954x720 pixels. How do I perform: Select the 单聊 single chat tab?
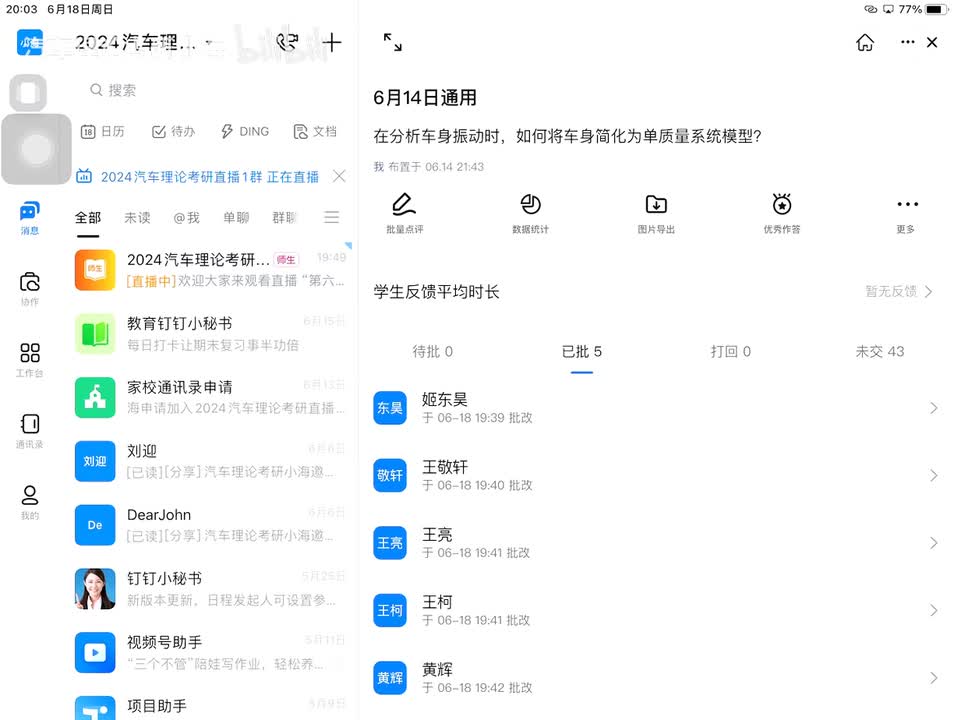point(235,218)
